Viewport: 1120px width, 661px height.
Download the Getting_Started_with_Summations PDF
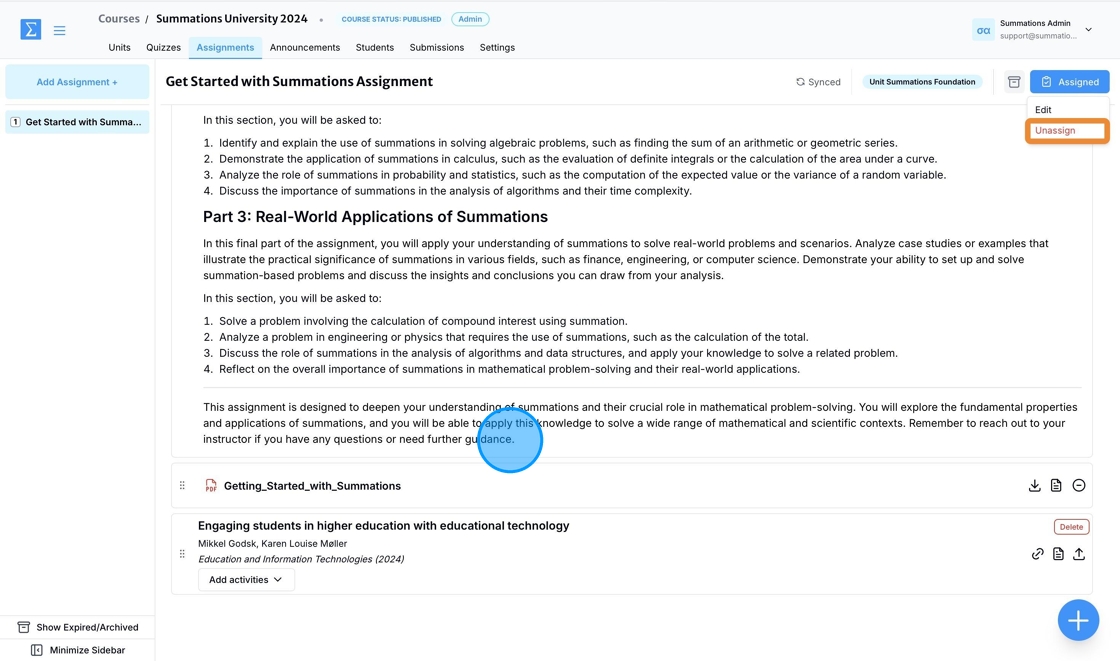(x=1034, y=485)
